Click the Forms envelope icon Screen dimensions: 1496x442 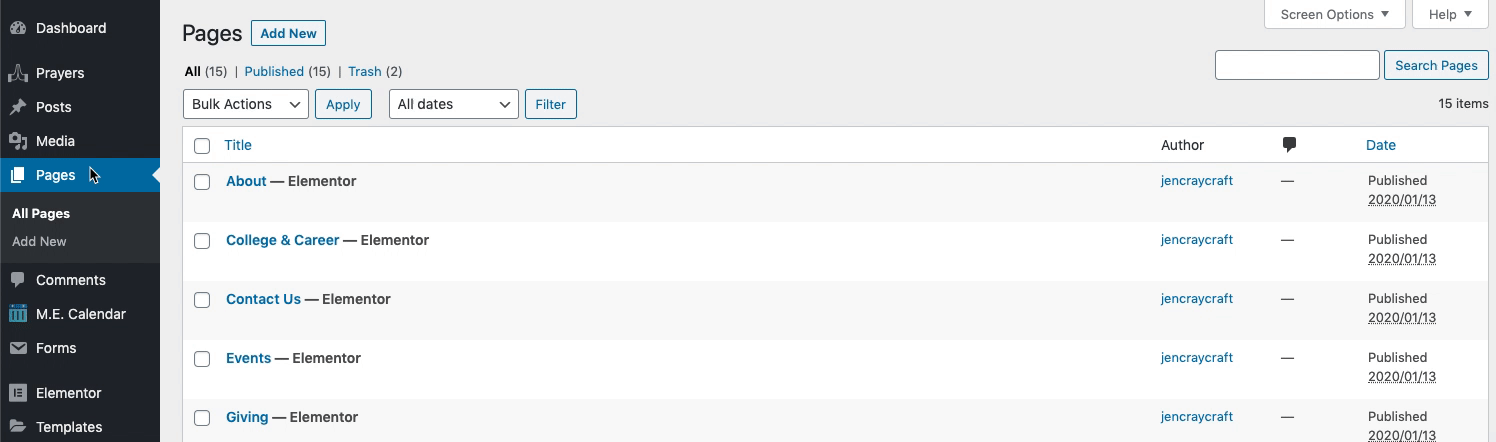tap(17, 348)
